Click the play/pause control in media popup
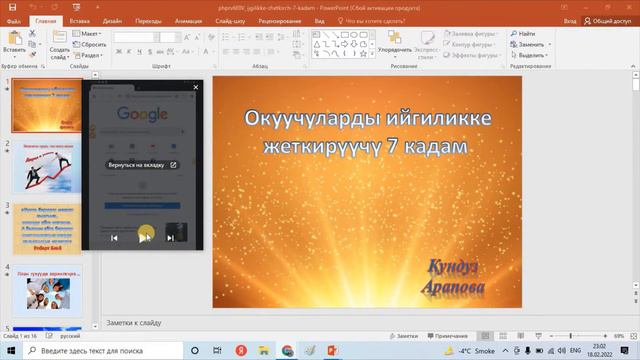The image size is (640, 360). (x=143, y=238)
